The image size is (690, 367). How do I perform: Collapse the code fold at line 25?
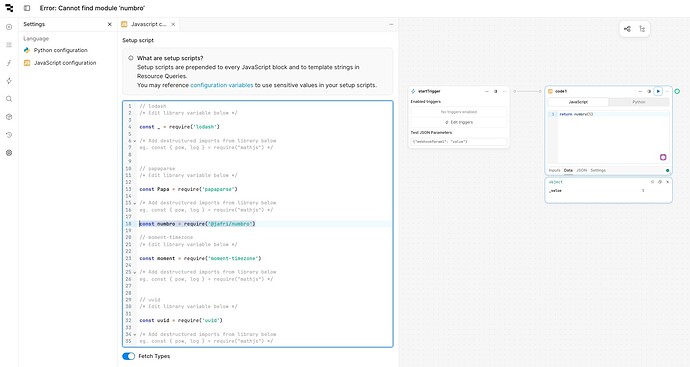135,272
